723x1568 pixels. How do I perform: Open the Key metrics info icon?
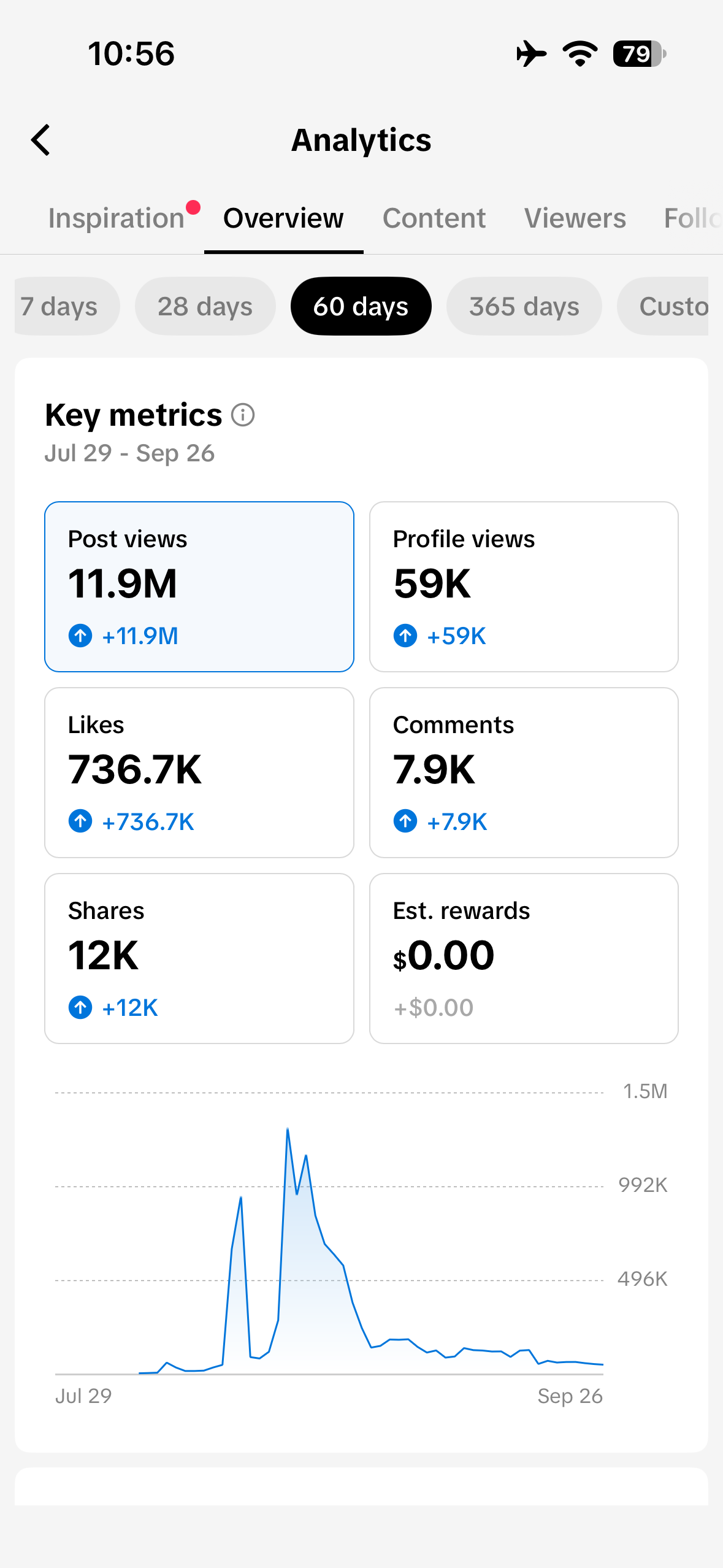(x=243, y=415)
